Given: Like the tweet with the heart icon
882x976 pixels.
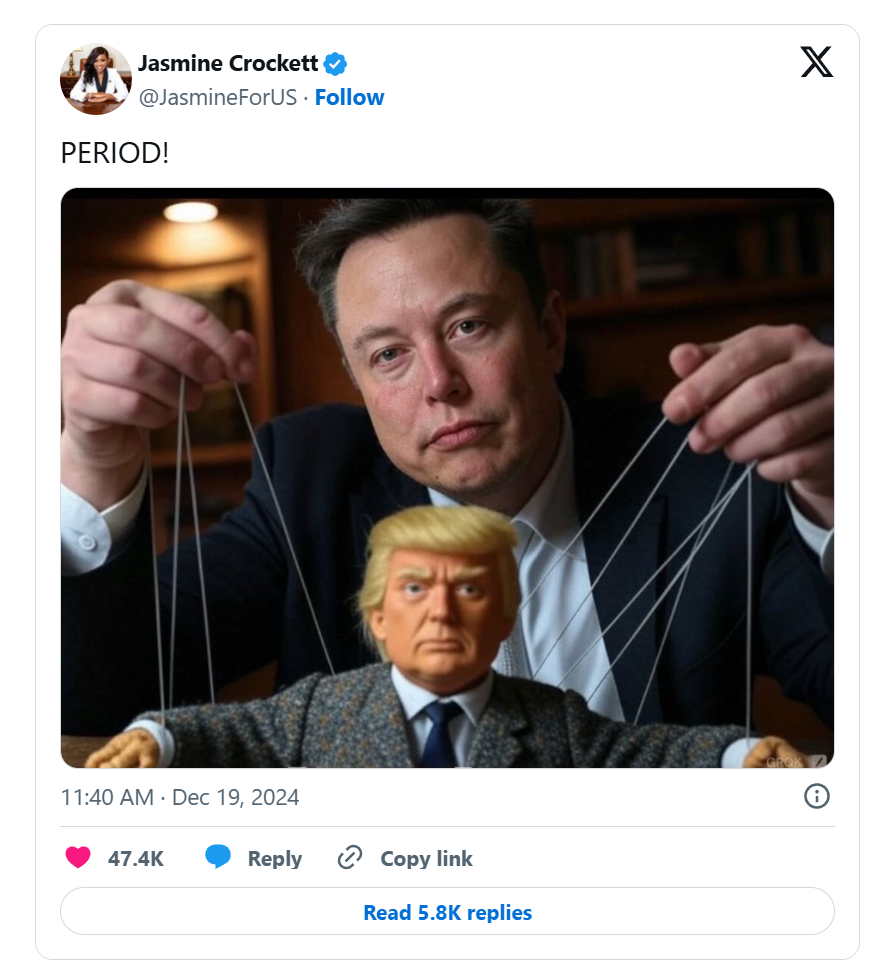Looking at the screenshot, I should tap(77, 858).
